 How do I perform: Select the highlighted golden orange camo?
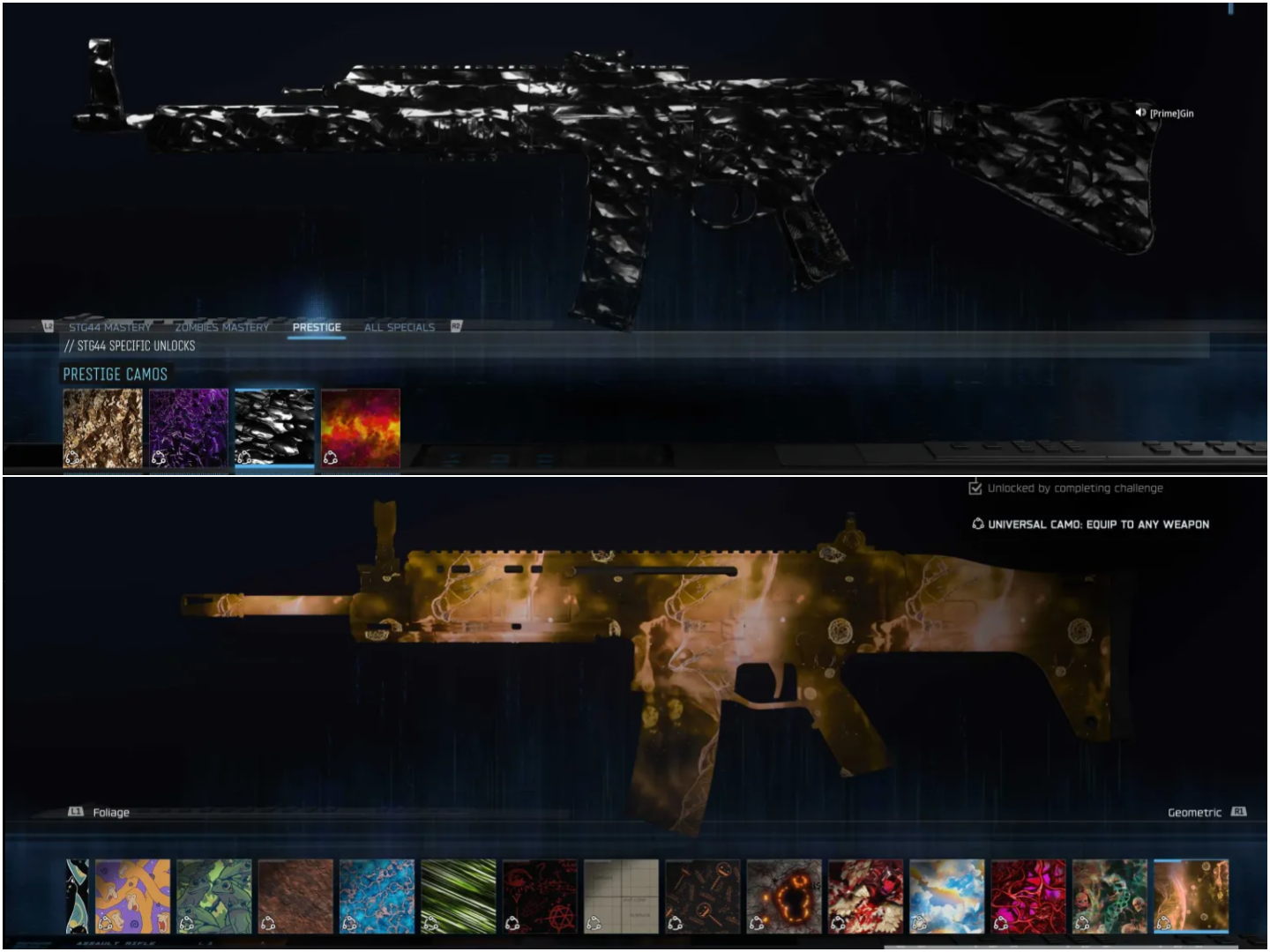click(x=1192, y=896)
